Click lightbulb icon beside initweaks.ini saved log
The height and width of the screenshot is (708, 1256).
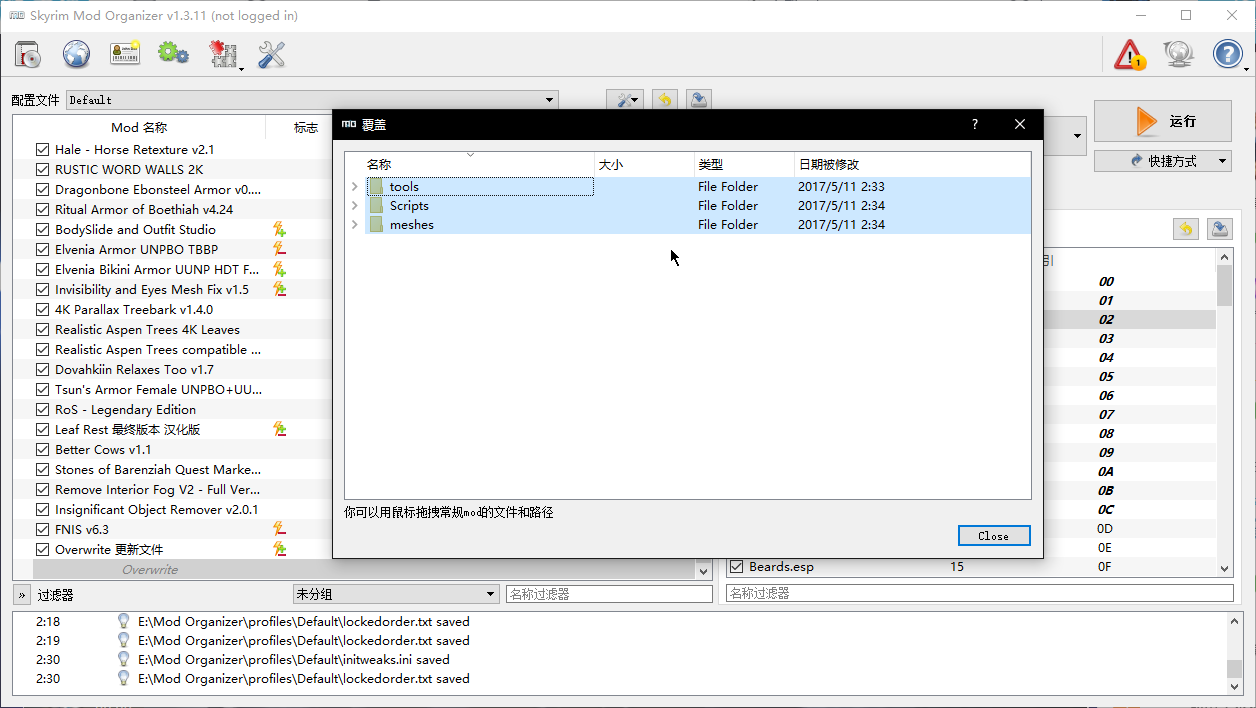click(x=124, y=660)
